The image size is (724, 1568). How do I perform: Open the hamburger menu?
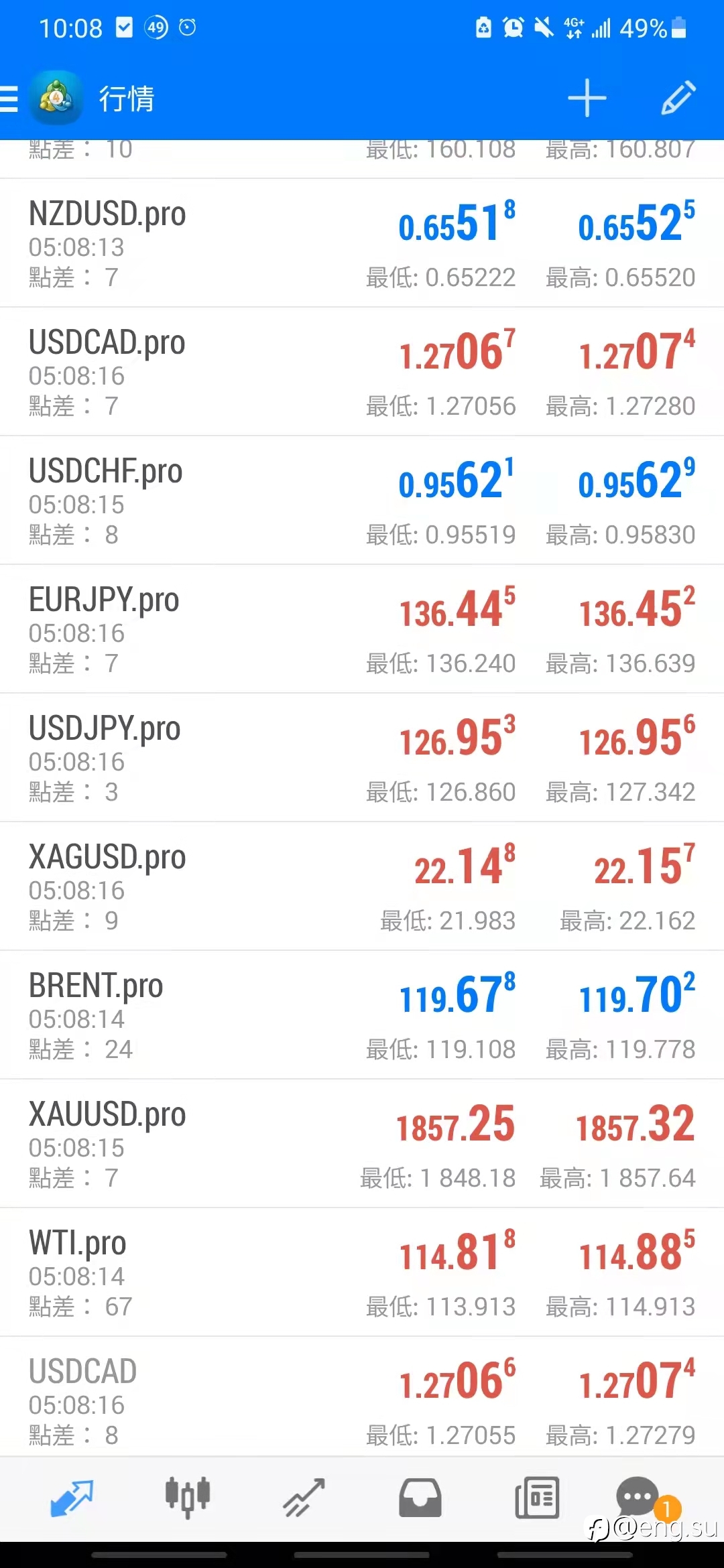pos(9,99)
